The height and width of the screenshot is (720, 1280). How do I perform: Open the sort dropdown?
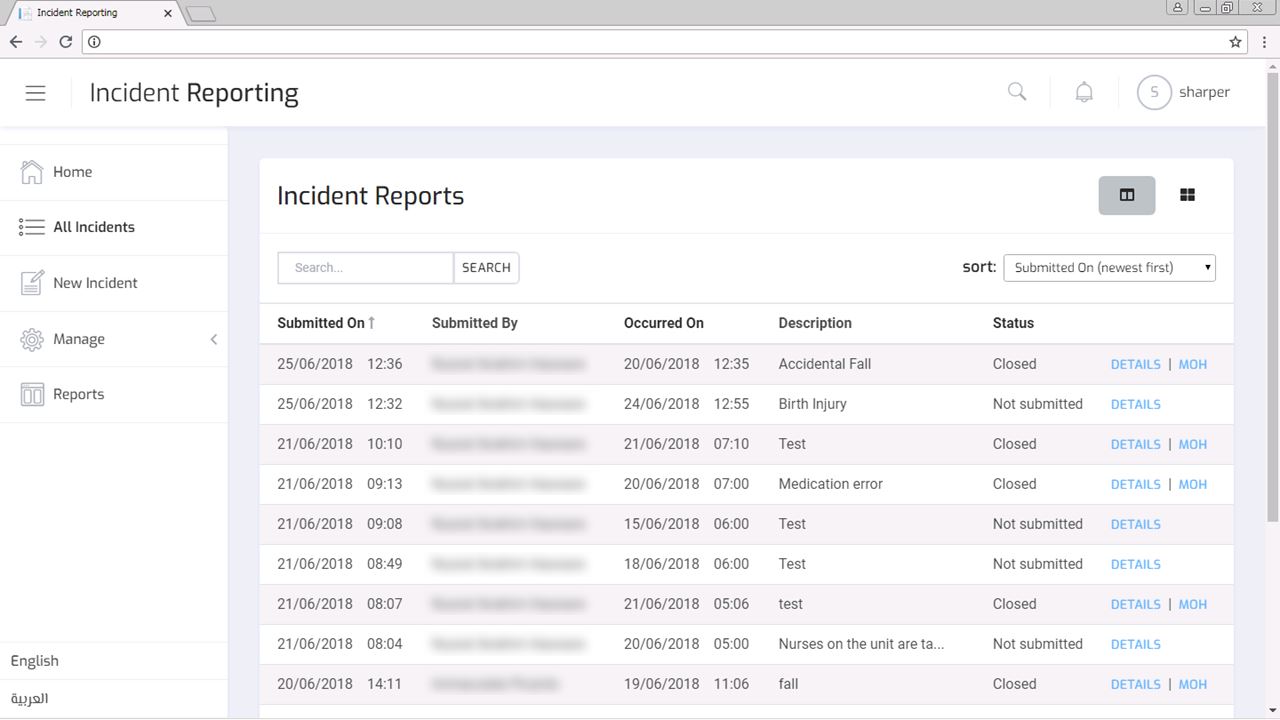pyautogui.click(x=1109, y=267)
